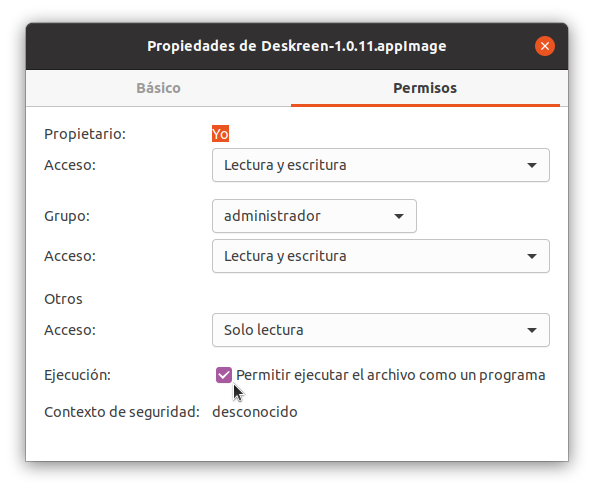Click the label Permitir ejecutar el archivo como un programa

(391, 375)
